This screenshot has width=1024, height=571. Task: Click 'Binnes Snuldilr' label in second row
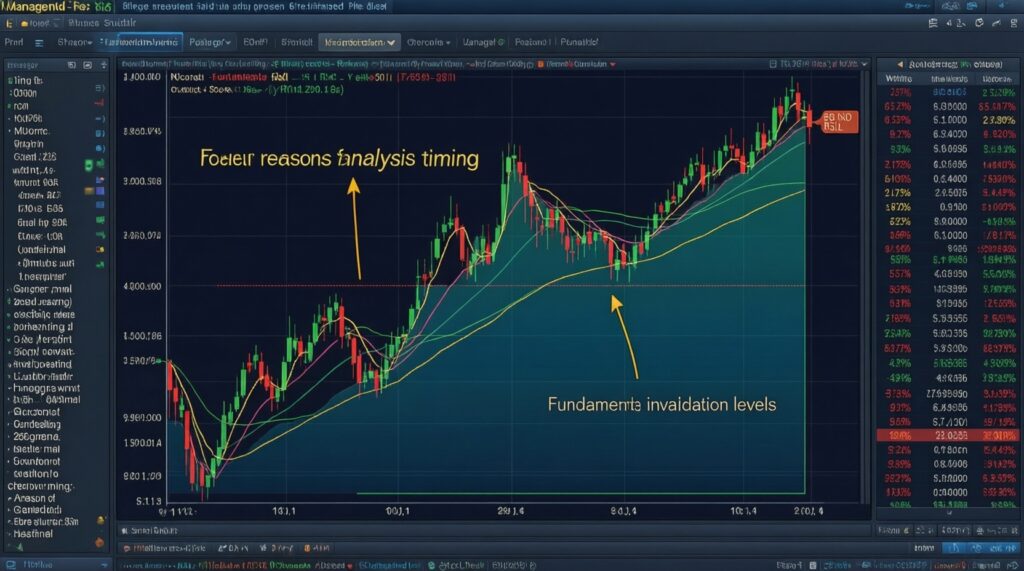(102, 23)
